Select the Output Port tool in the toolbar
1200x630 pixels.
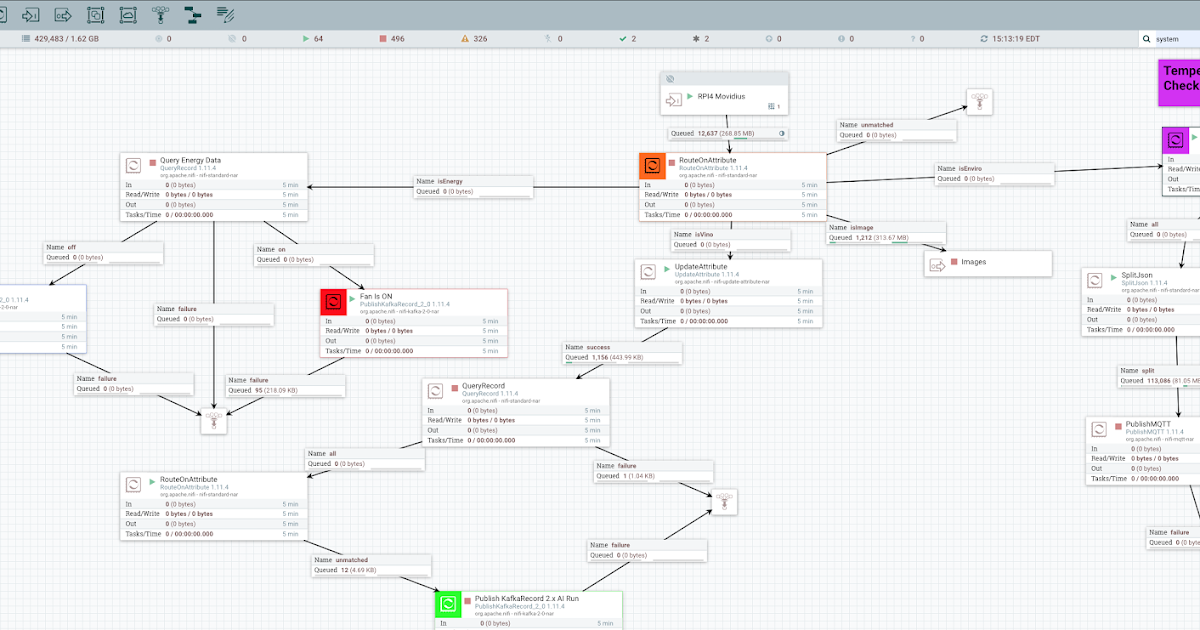[x=62, y=14]
